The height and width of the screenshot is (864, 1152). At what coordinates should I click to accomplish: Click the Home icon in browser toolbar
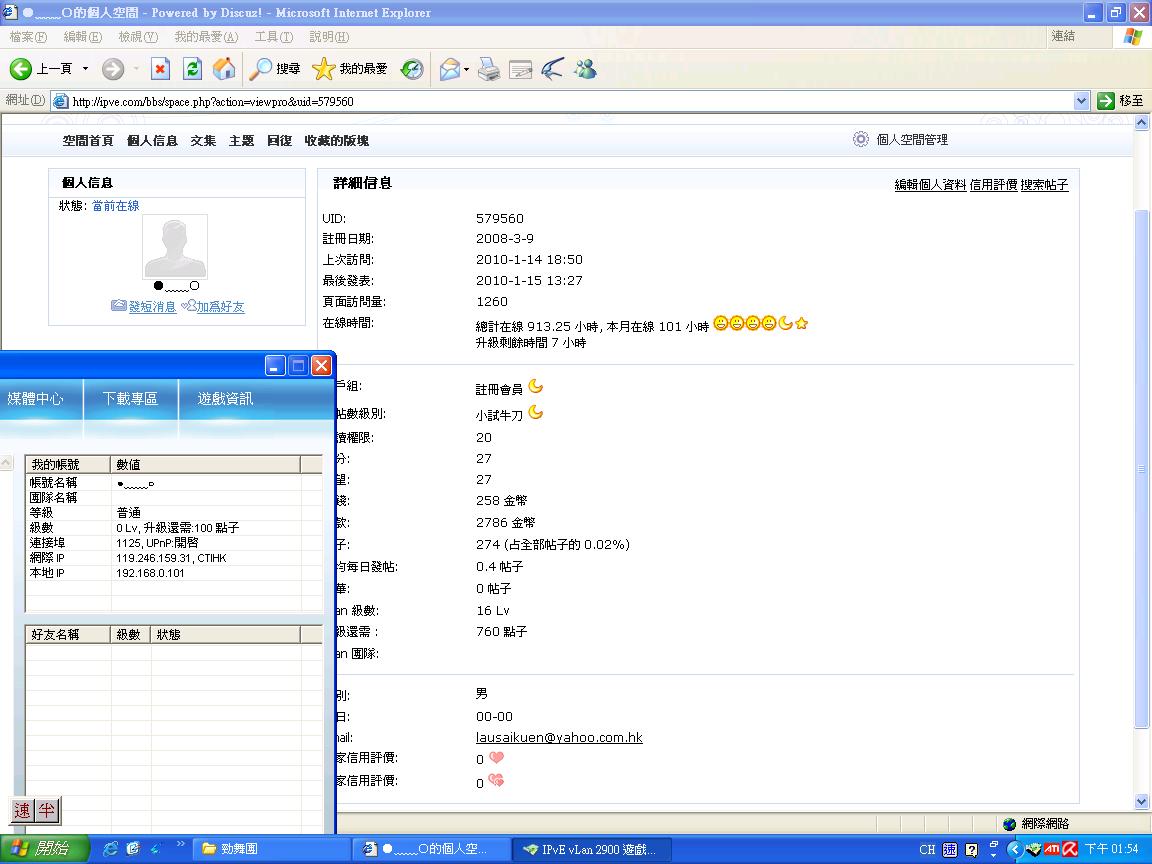(x=224, y=69)
